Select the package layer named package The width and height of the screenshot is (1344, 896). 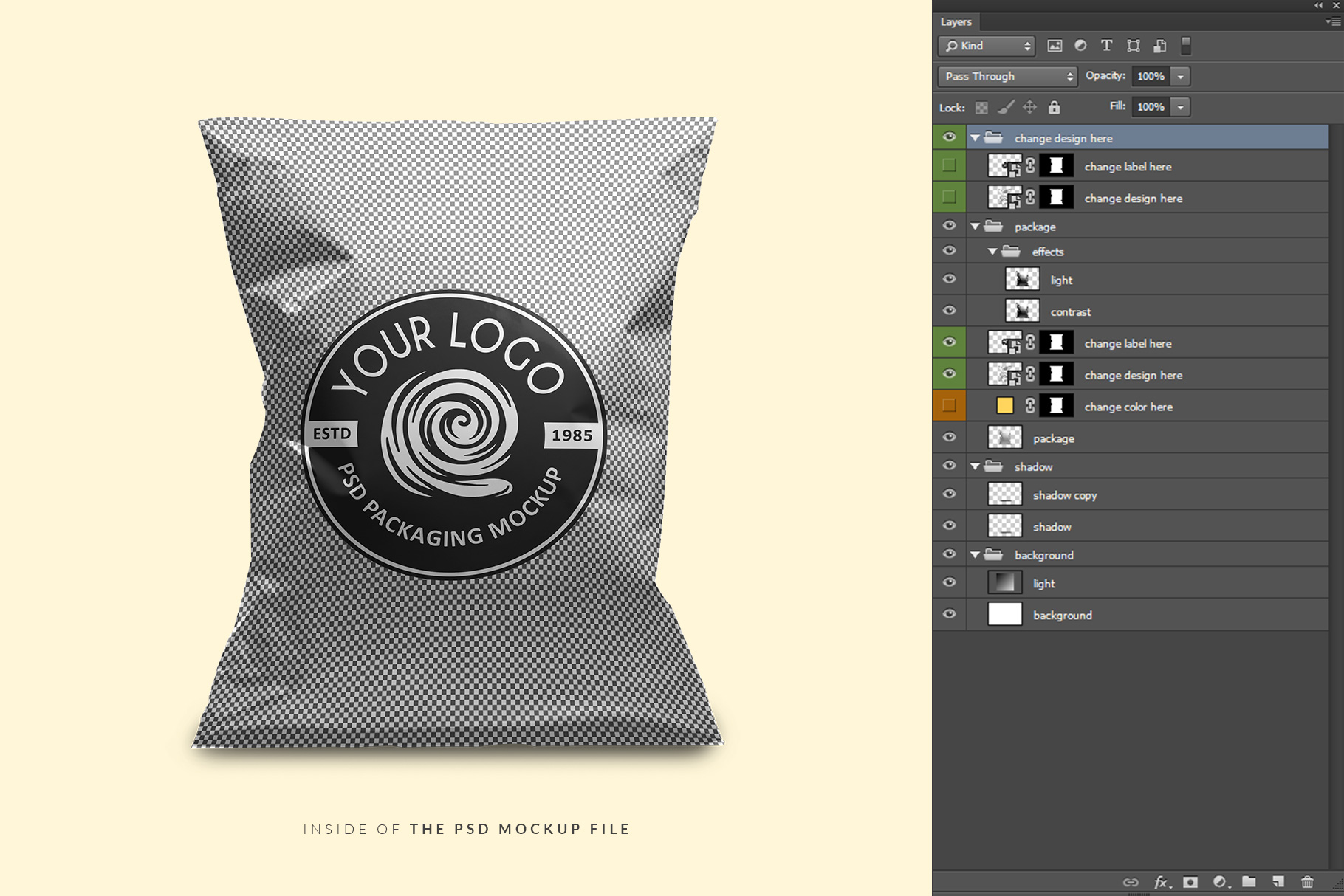tap(1054, 438)
